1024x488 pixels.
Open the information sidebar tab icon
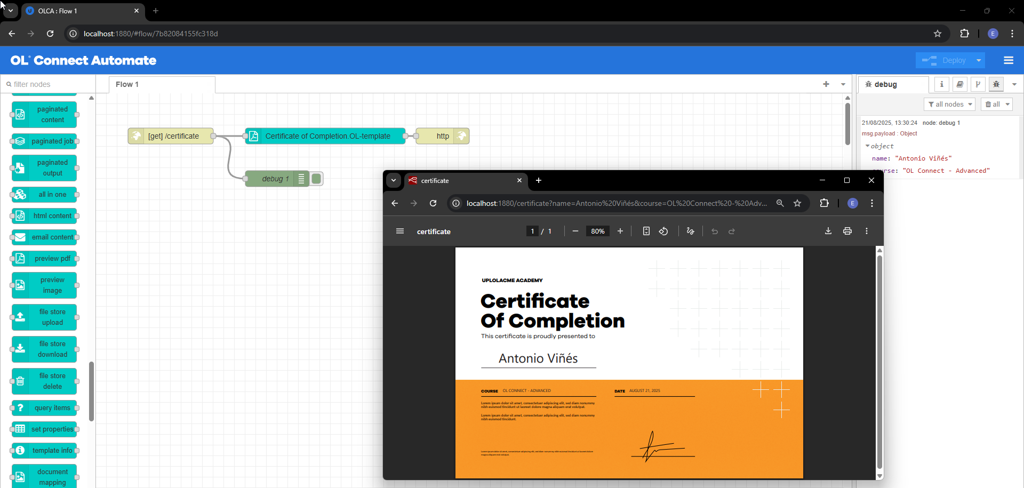pyautogui.click(x=941, y=85)
